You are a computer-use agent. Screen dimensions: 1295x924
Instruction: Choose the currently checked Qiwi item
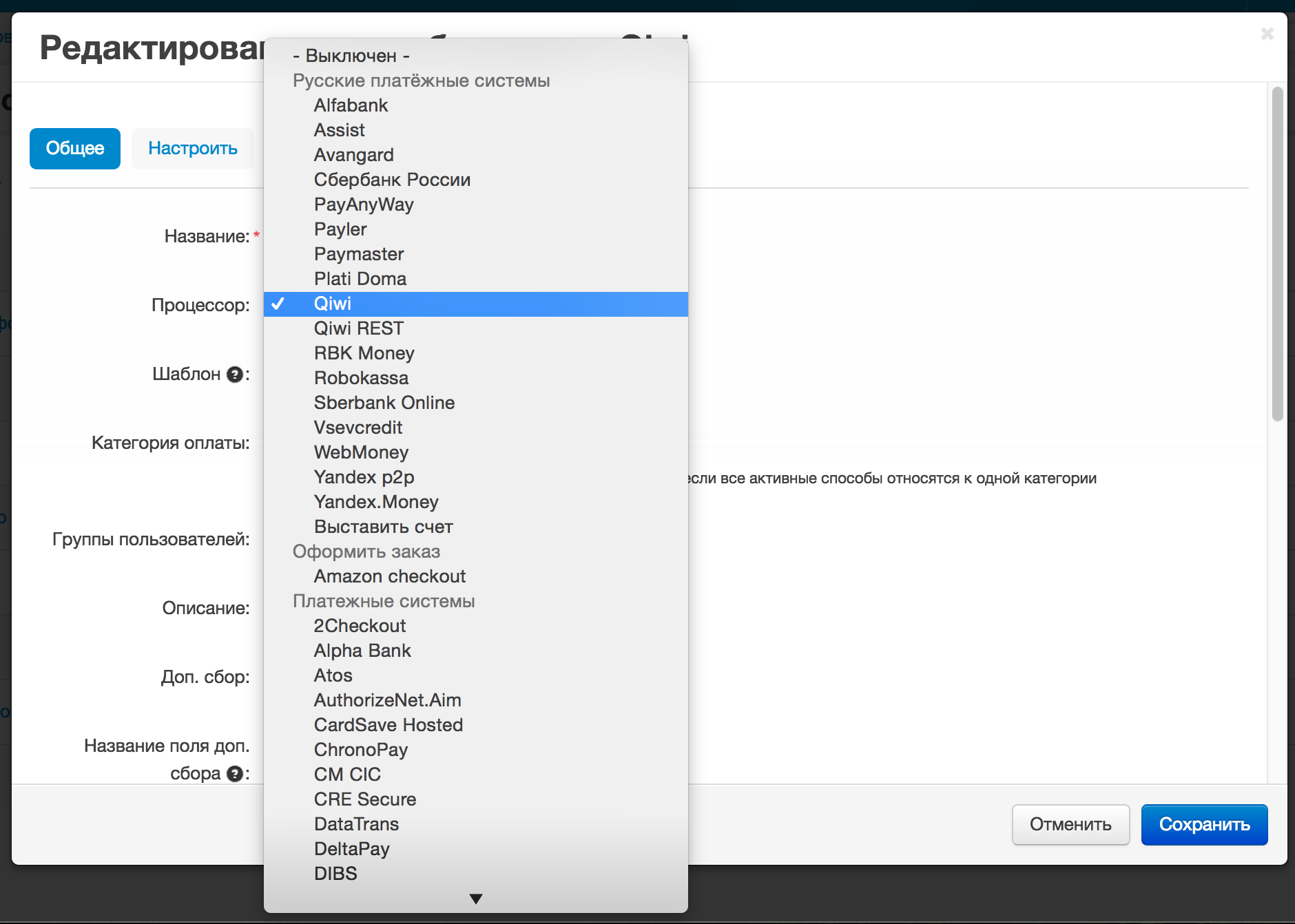tap(333, 304)
